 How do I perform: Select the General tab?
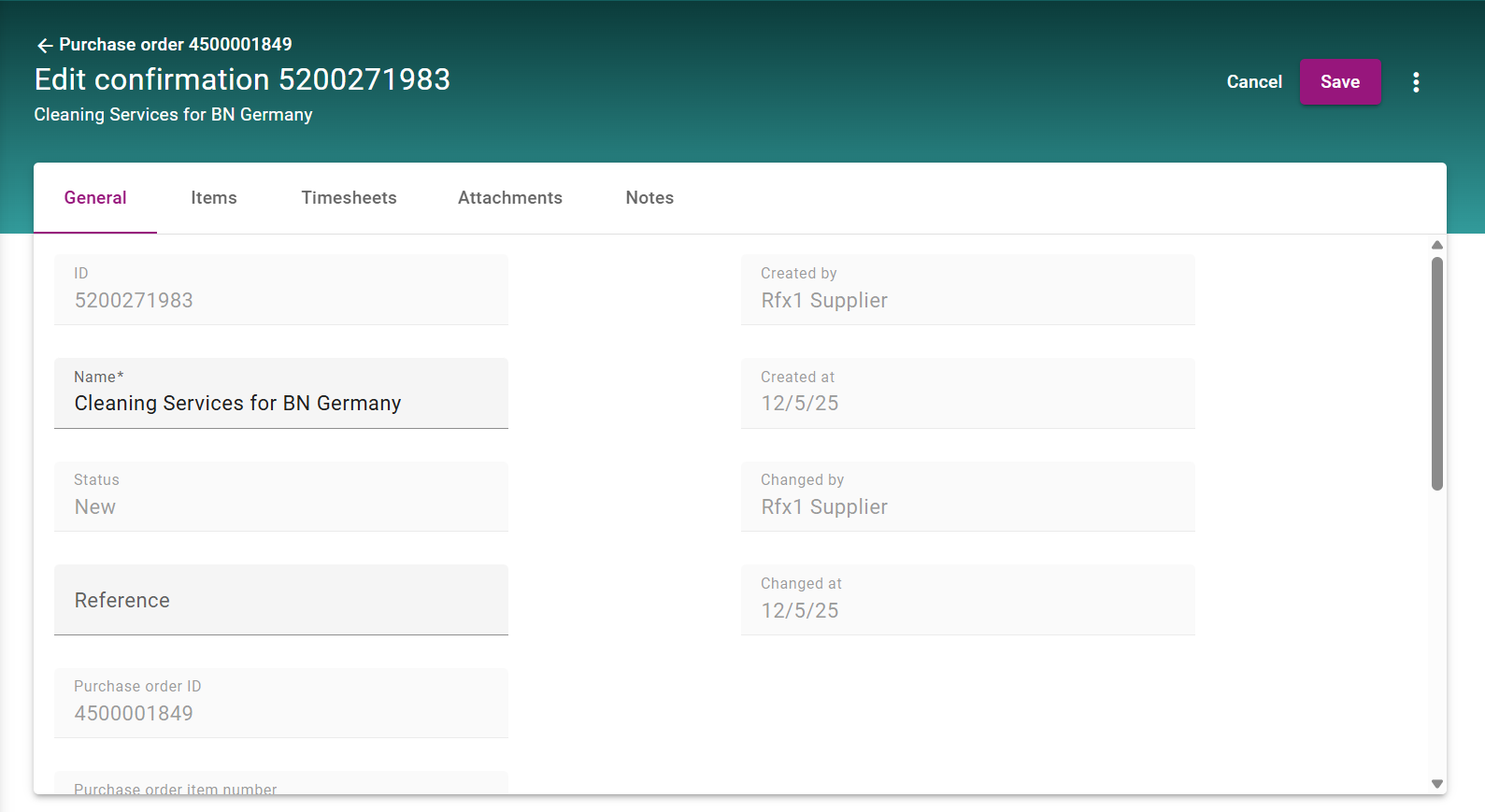pyautogui.click(x=95, y=198)
